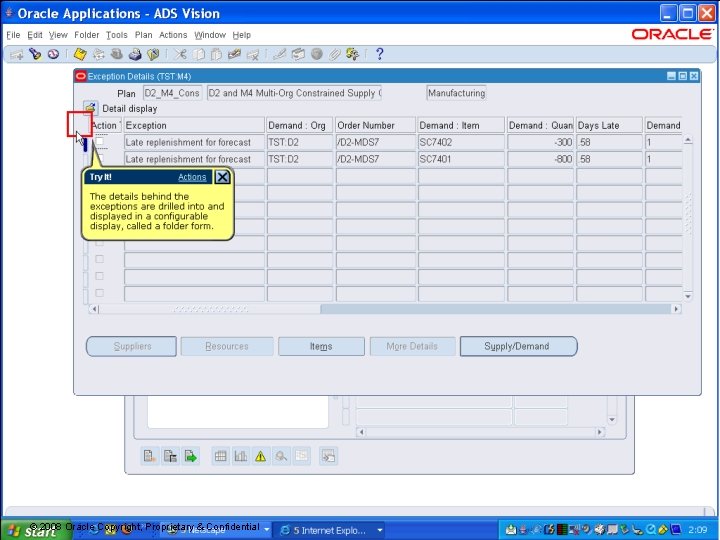720x540 pixels.
Task: Click the grid table icon in background window
Action: tap(220, 456)
